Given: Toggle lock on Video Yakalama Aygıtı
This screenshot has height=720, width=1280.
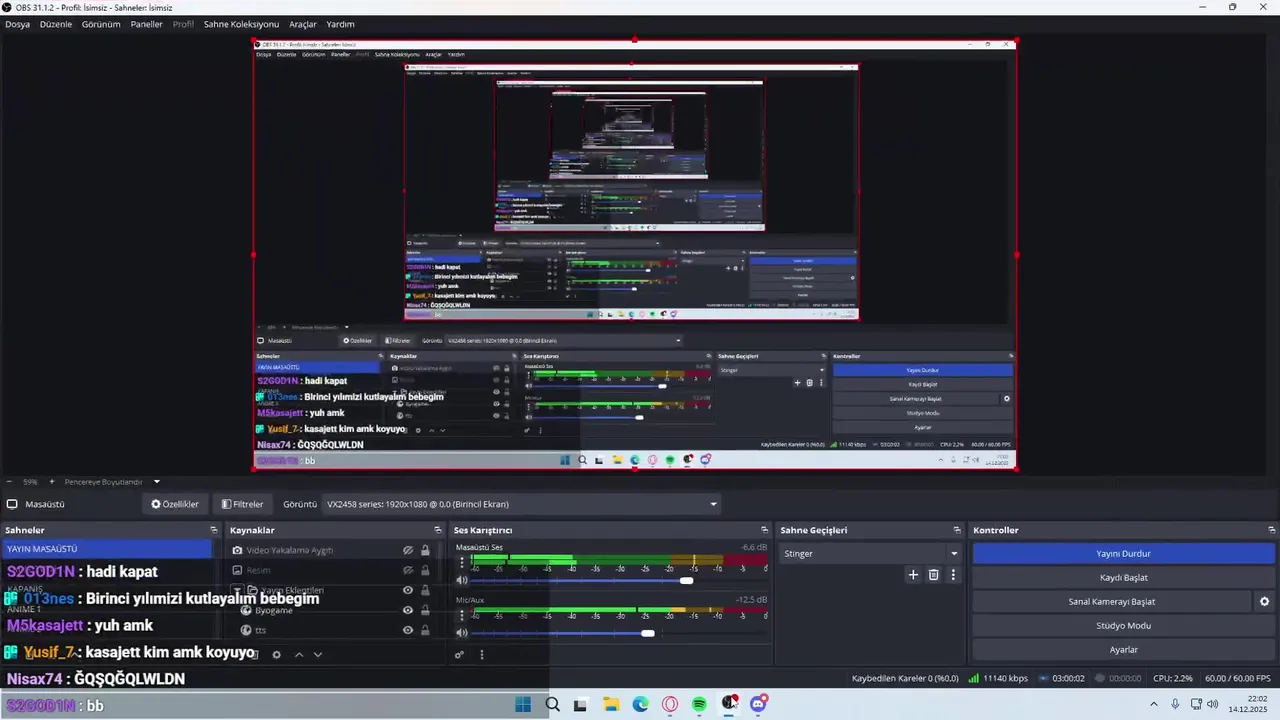Looking at the screenshot, I should click(425, 550).
